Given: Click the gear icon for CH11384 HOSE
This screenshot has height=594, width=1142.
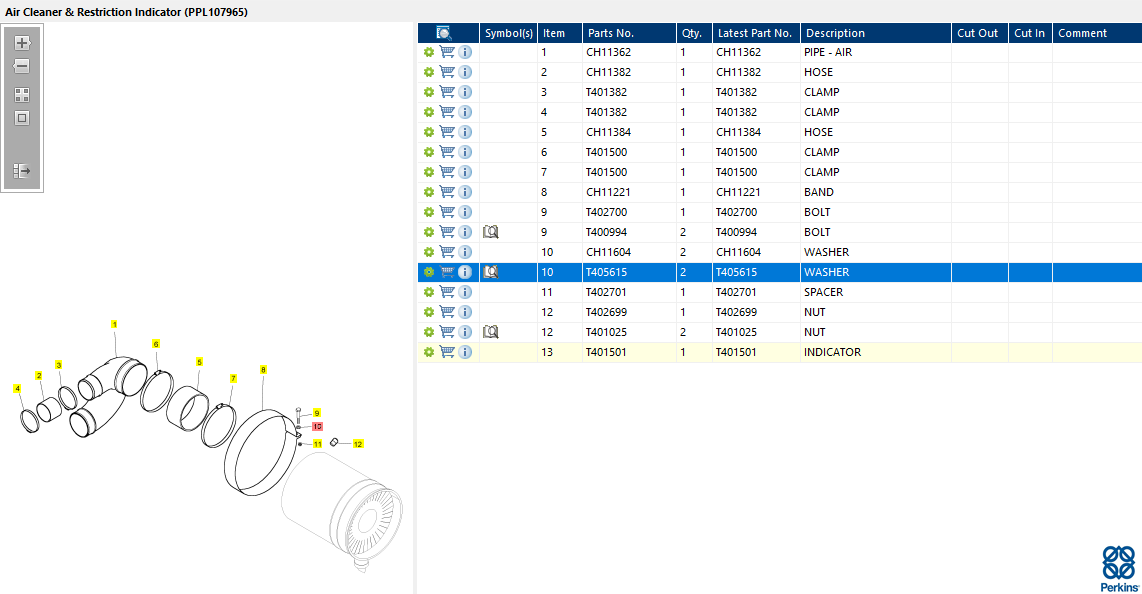Looking at the screenshot, I should tap(429, 132).
